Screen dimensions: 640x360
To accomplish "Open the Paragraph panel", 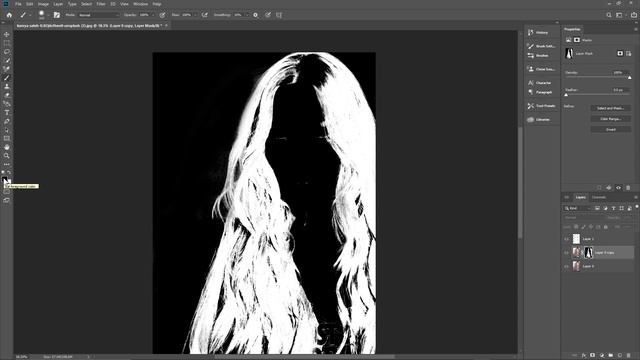I will (541, 92).
